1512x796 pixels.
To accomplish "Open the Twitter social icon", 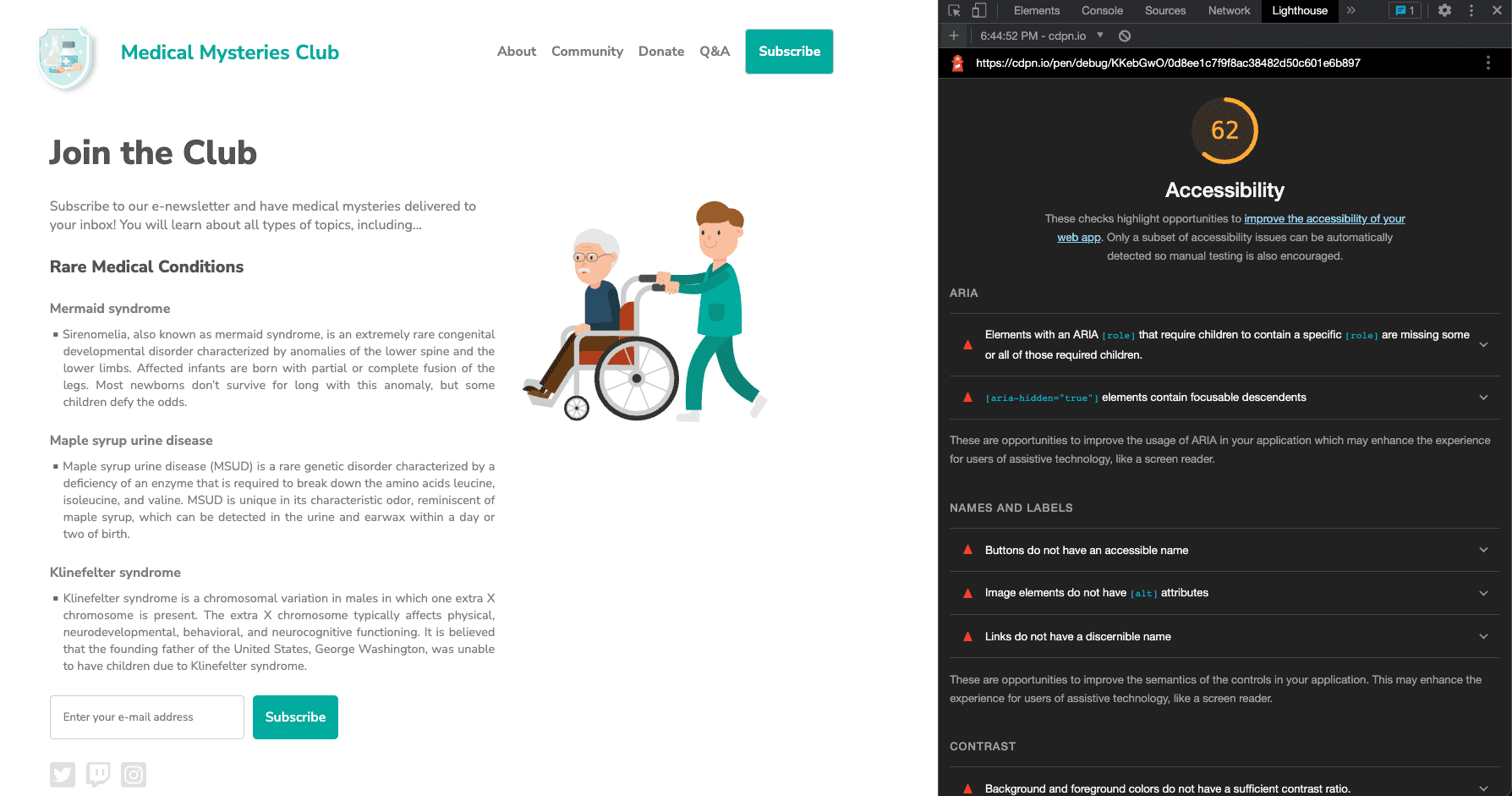I will click(63, 774).
